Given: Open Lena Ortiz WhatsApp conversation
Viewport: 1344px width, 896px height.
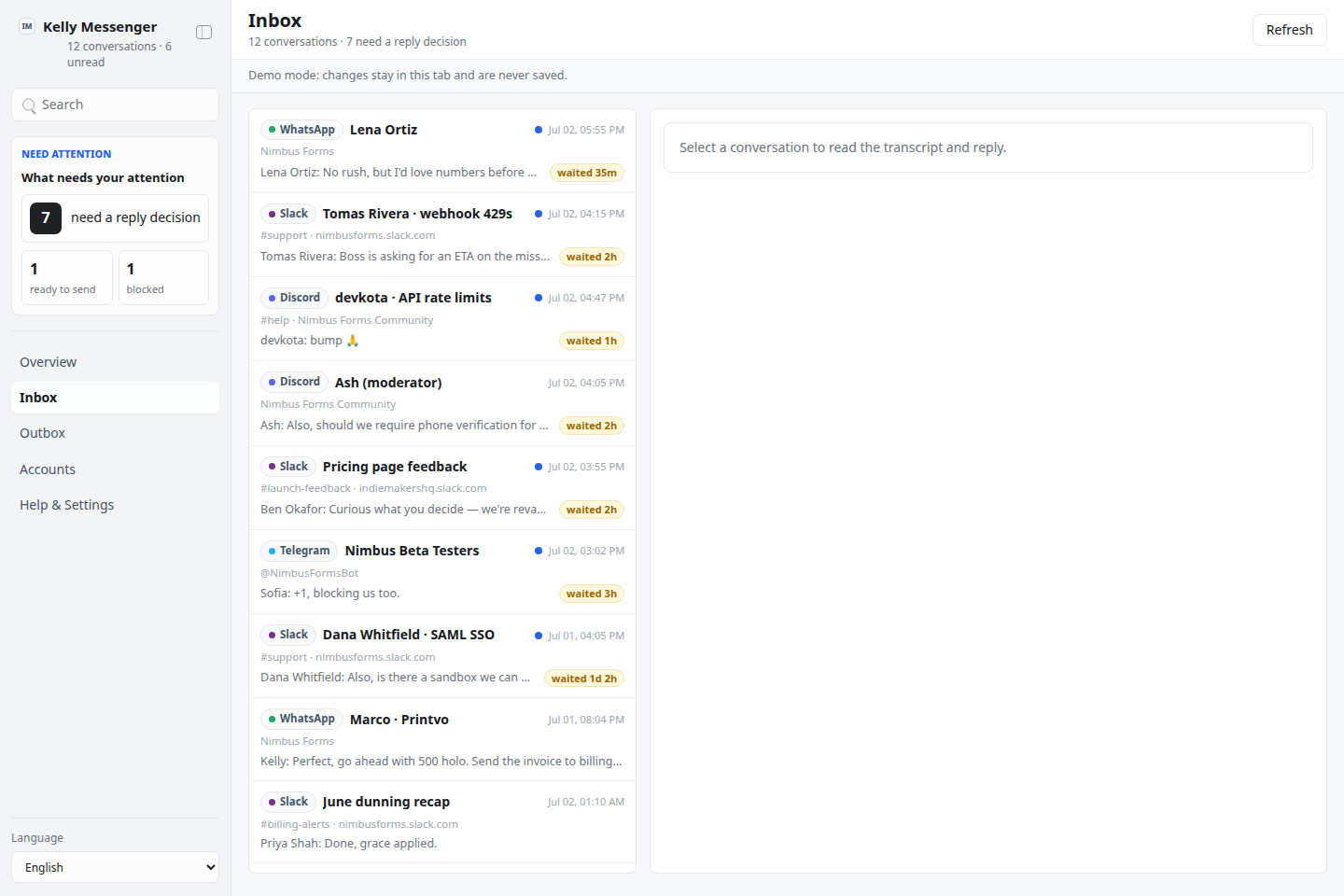Looking at the screenshot, I should [x=442, y=151].
